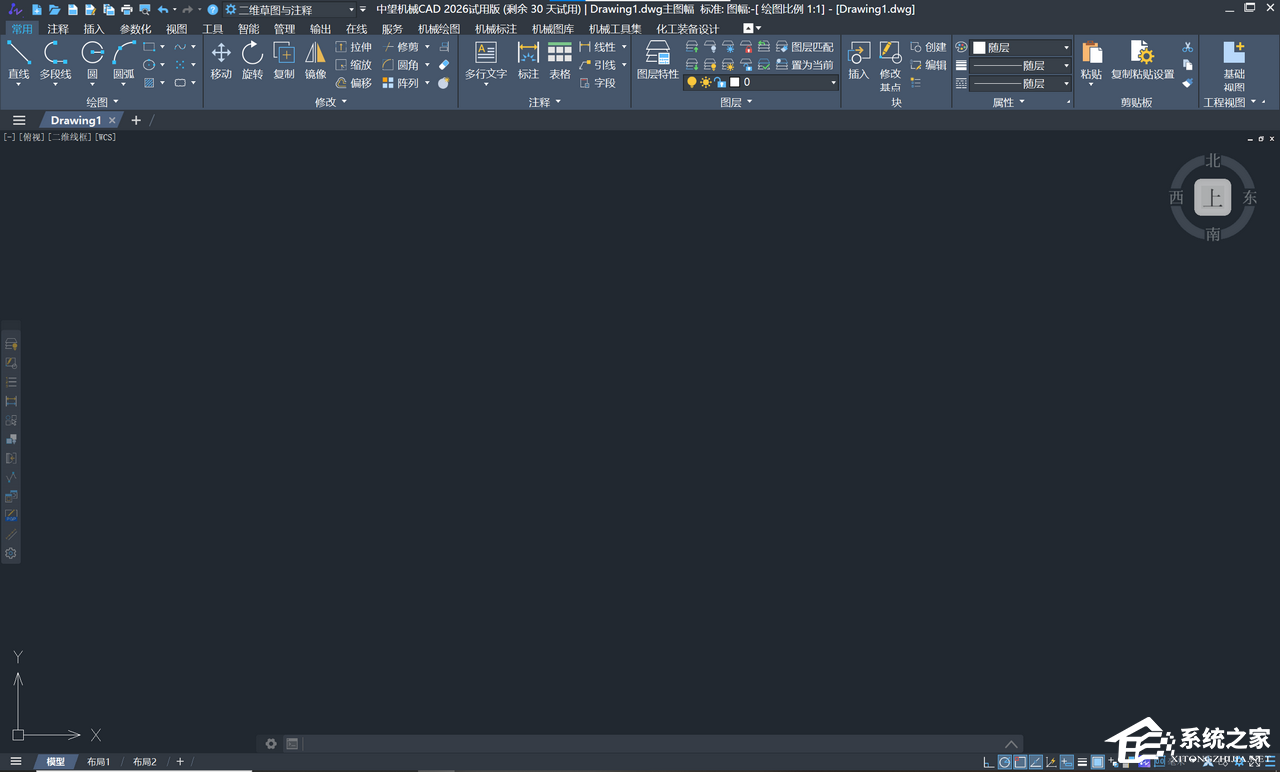Select the 圆角 fillet tool
The height and width of the screenshot is (772, 1280).
[x=401, y=65]
